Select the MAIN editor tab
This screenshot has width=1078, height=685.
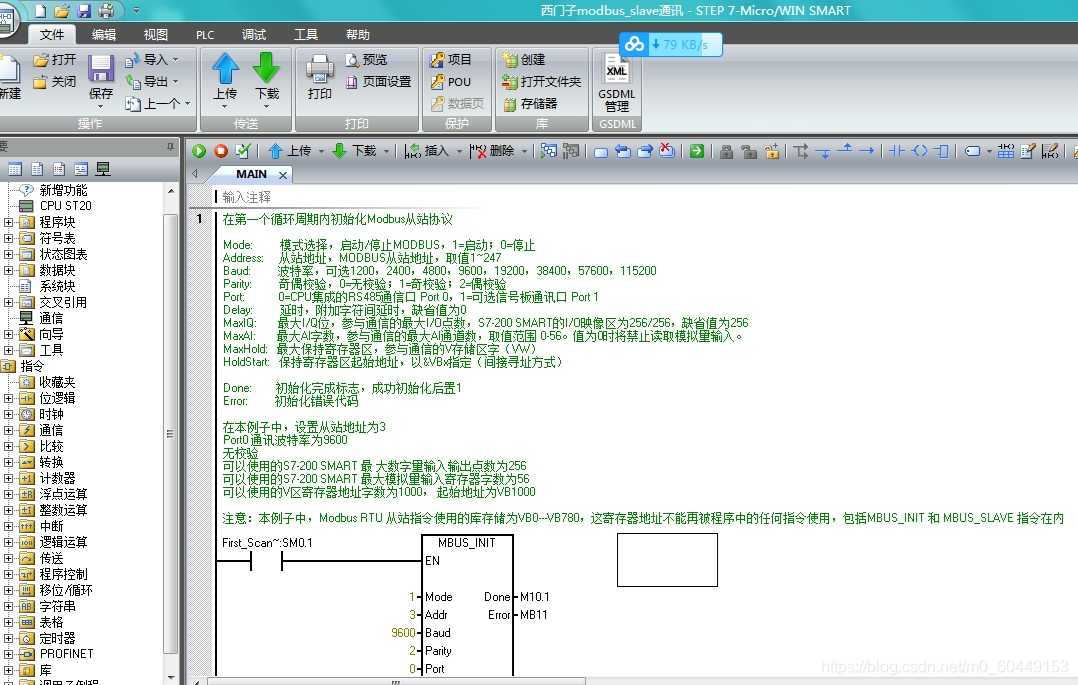(252, 175)
